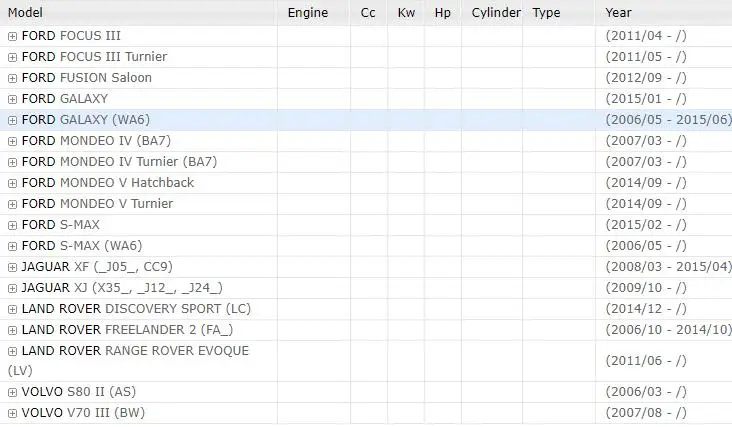The width and height of the screenshot is (732, 427).
Task: Click the year value (2011/06 - /)
Action: coord(646,360)
